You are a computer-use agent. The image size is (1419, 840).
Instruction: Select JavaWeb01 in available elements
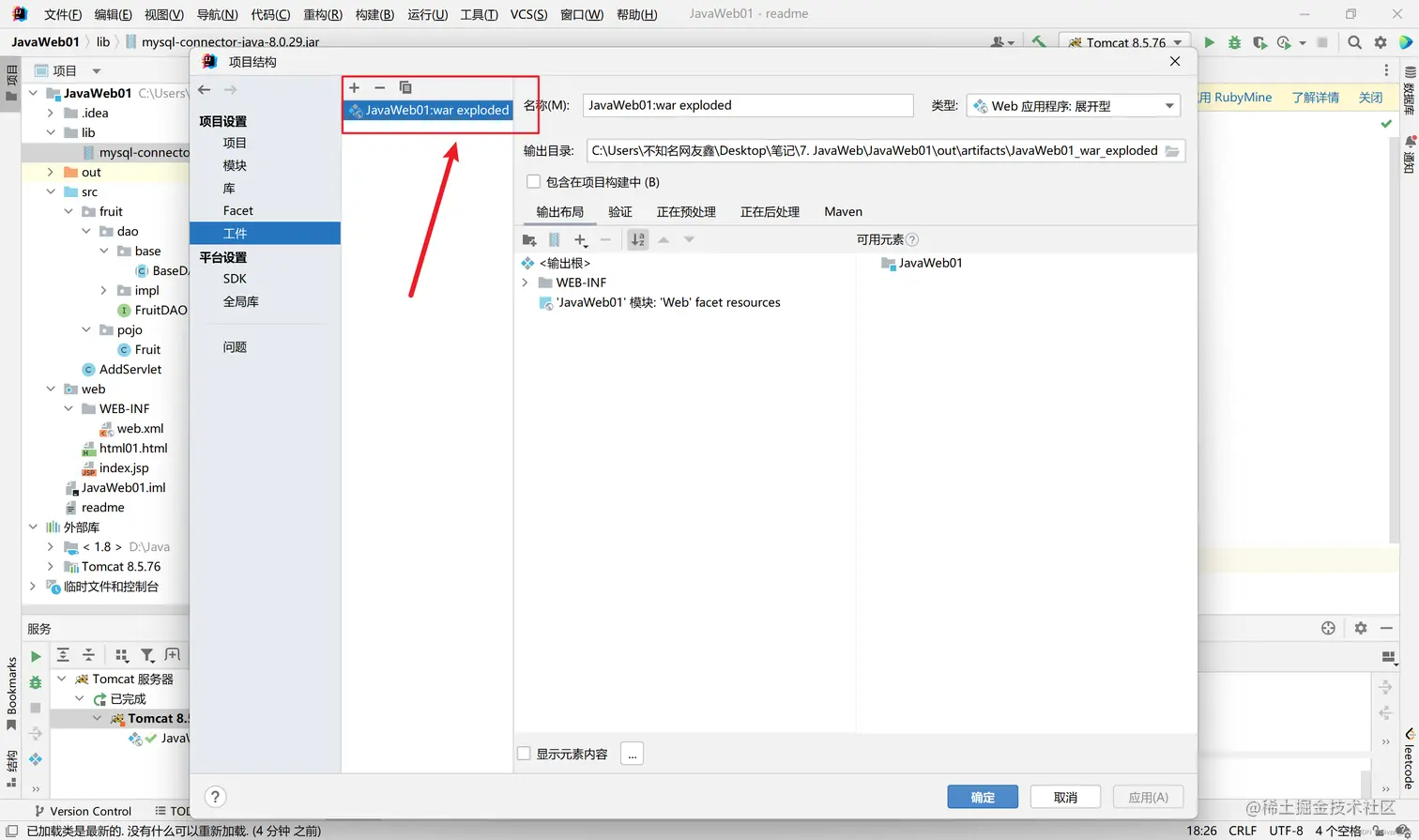[x=922, y=263]
